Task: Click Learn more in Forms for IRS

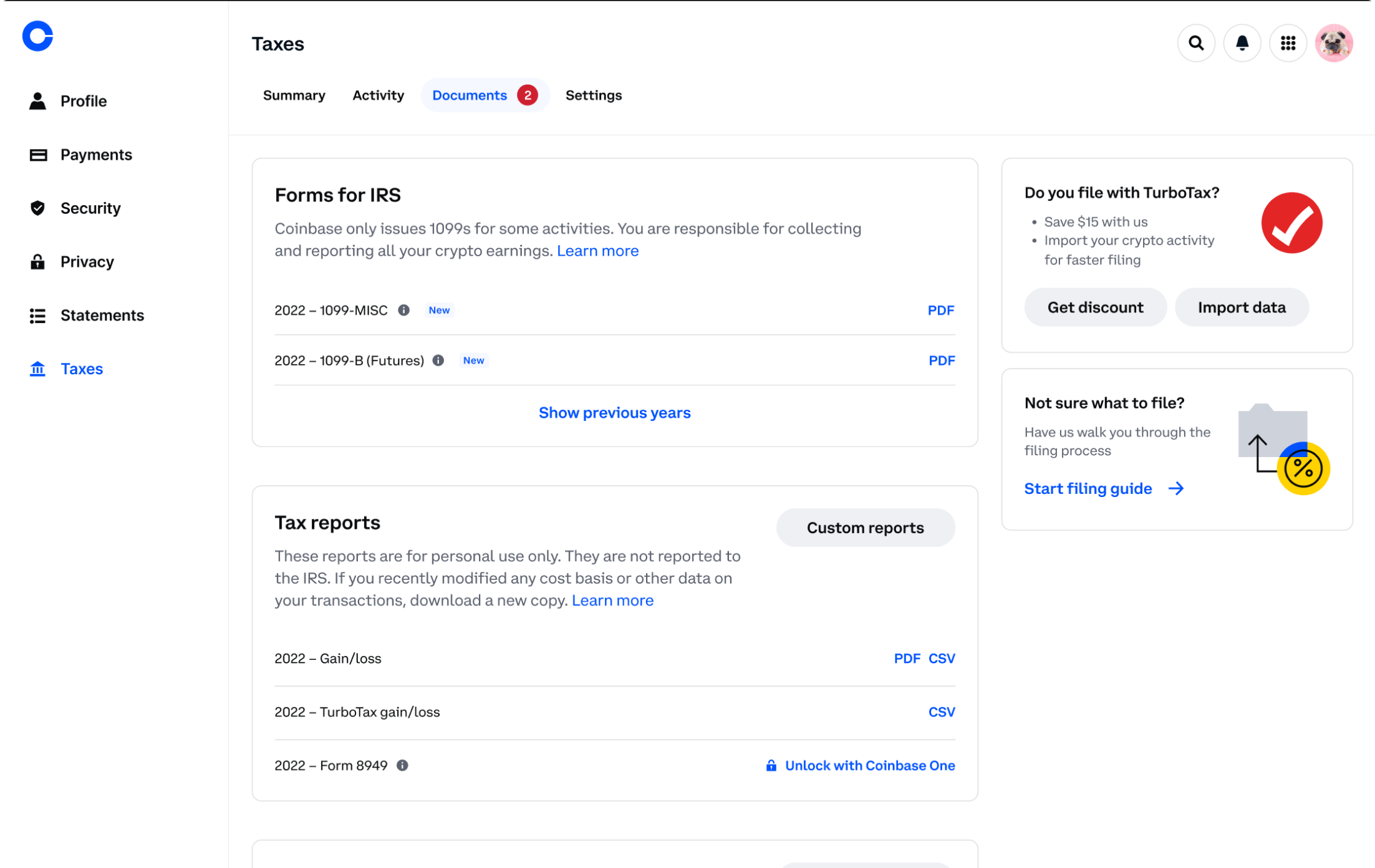Action: [597, 251]
